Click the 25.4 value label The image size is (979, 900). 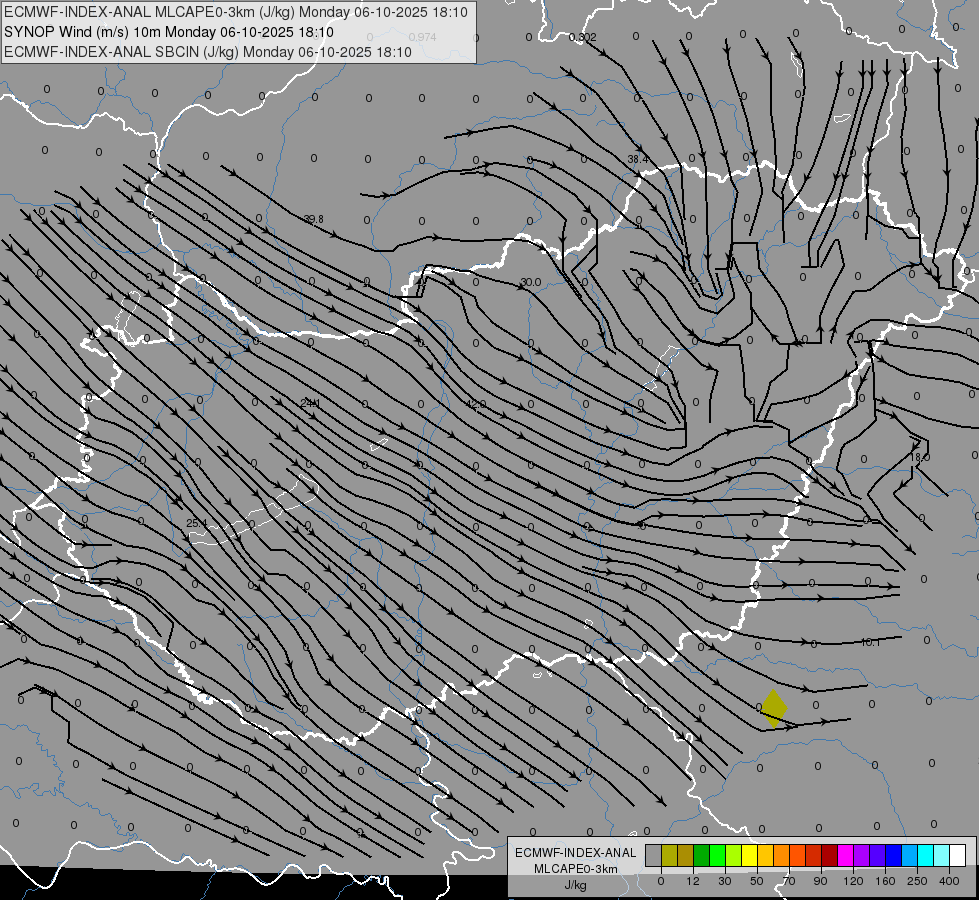click(196, 523)
